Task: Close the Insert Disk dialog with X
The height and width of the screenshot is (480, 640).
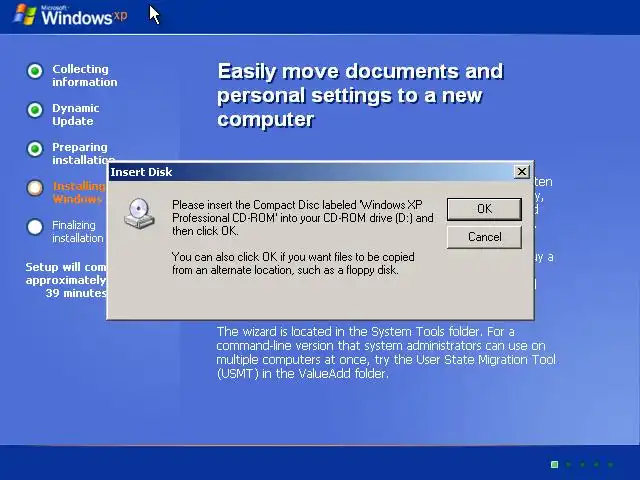Action: point(522,172)
